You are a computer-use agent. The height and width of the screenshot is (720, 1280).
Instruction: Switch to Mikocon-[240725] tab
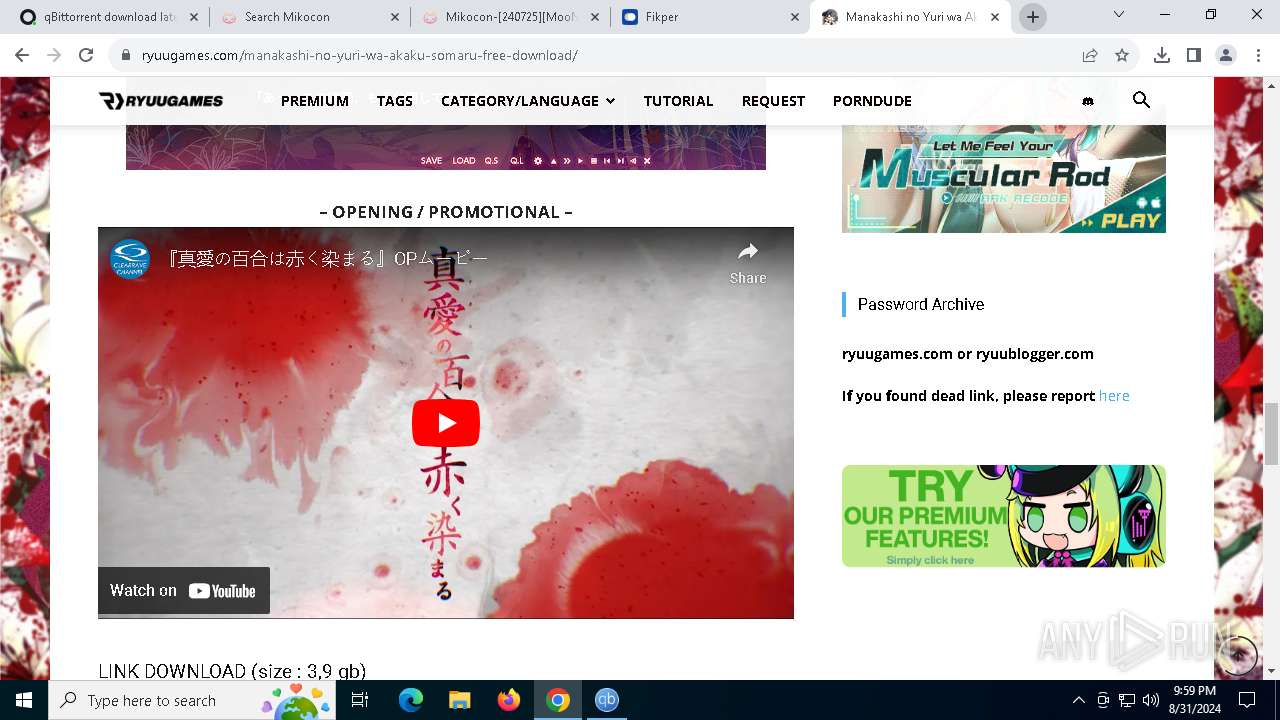point(510,17)
